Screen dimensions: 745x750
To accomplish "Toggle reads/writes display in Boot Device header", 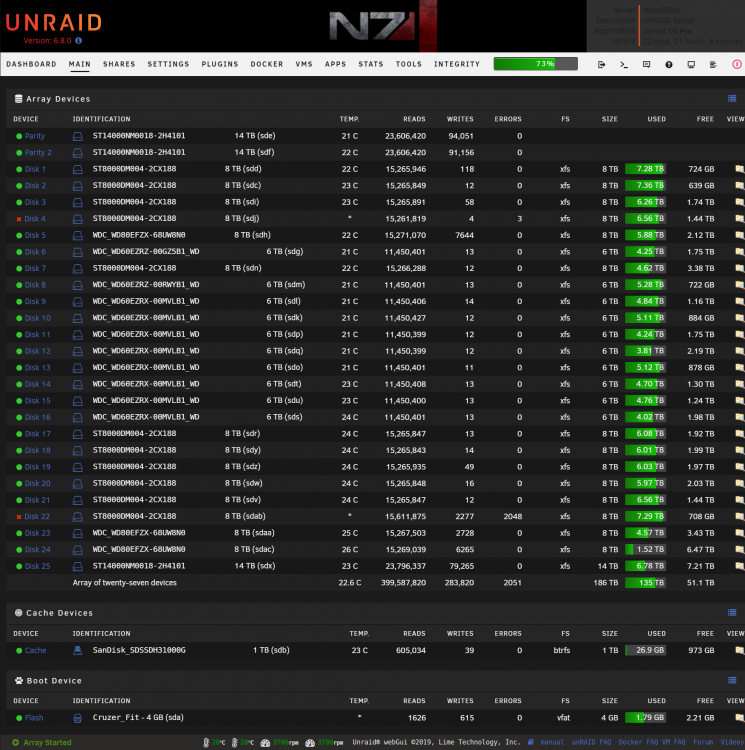I will coord(732,680).
